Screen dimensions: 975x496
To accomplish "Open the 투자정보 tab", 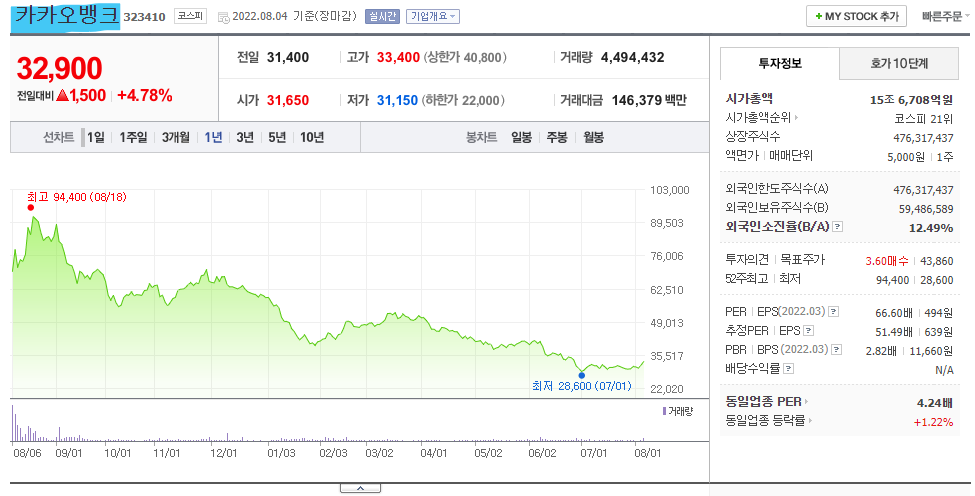I will [780, 63].
